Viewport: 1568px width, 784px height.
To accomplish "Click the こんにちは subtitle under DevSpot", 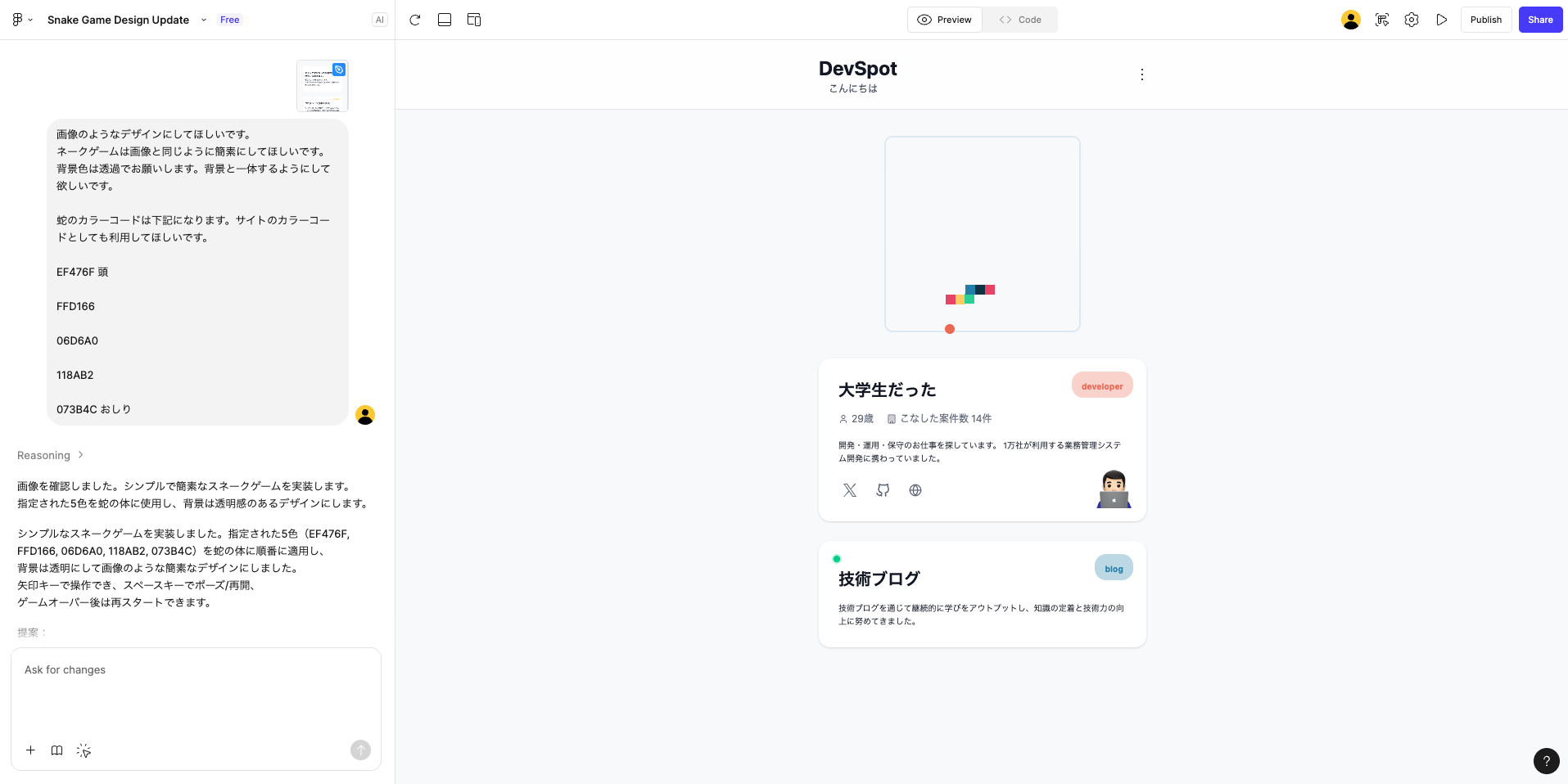I will pos(853,88).
